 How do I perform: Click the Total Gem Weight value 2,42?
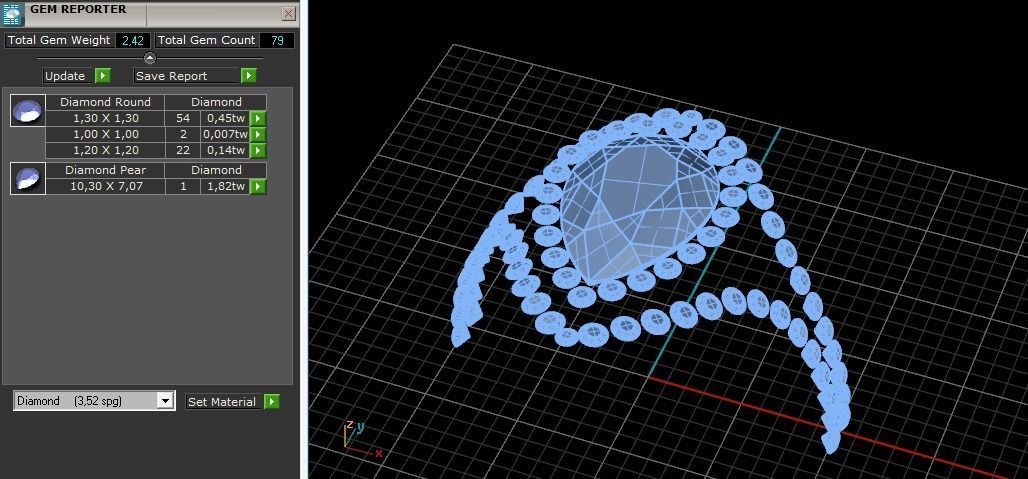coord(133,40)
